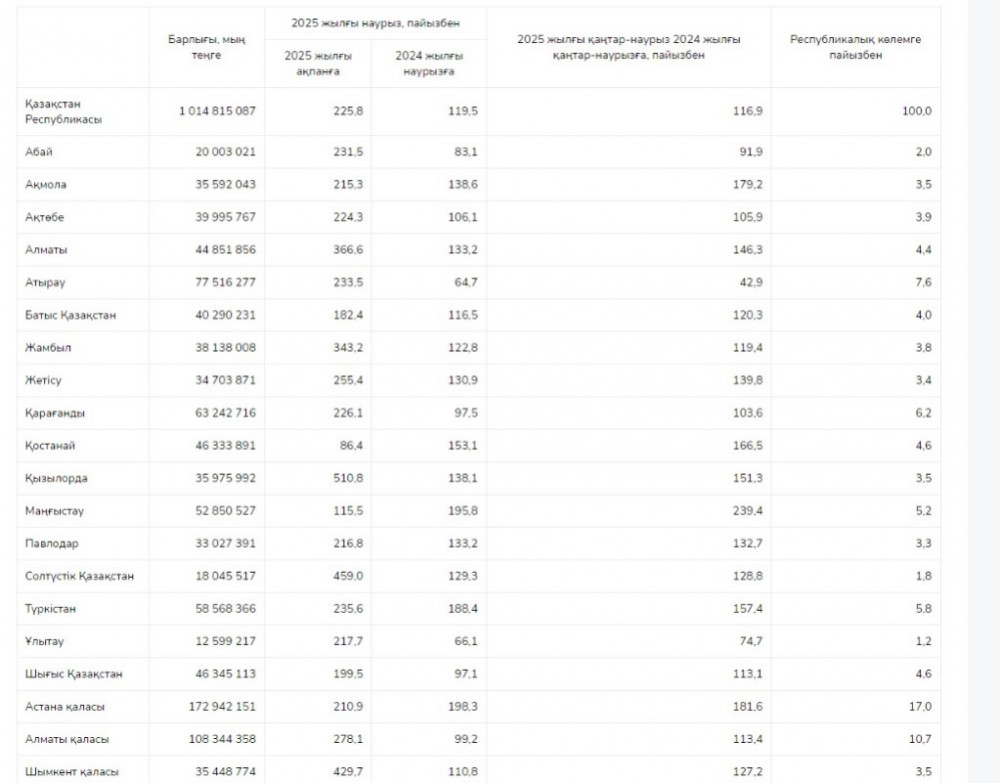Click the "Республикалық көлемге пайызбен" column header
The width and height of the screenshot is (1000, 783).
coord(855,47)
